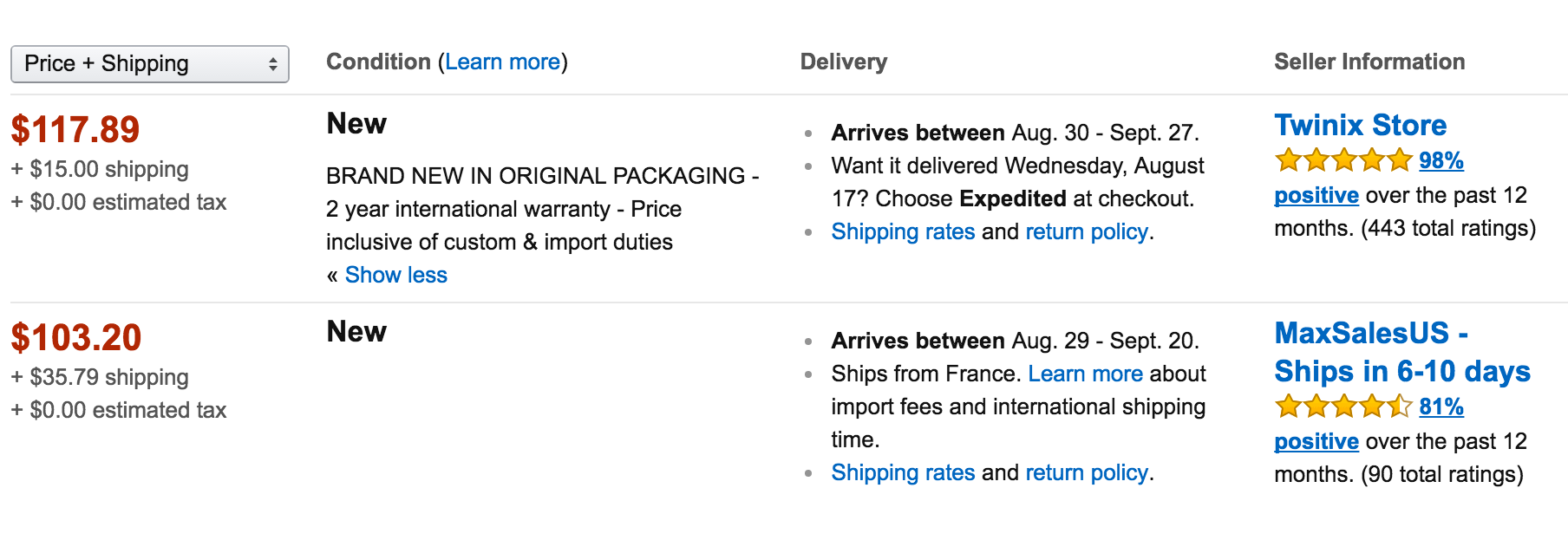Click positive link under MaxSalesUS
The width and height of the screenshot is (1568, 553).
tap(1316, 441)
